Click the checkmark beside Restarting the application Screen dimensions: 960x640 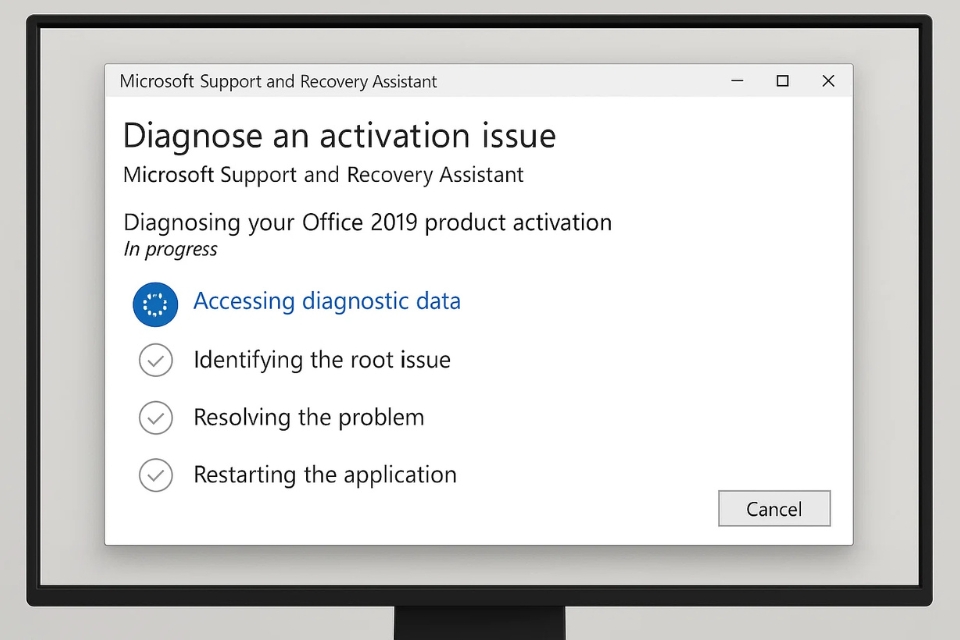156,475
